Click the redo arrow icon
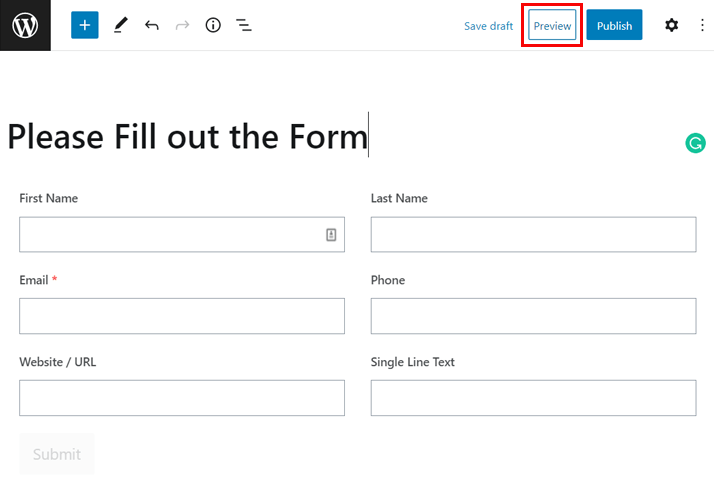Image resolution: width=714 pixels, height=493 pixels. click(x=182, y=25)
